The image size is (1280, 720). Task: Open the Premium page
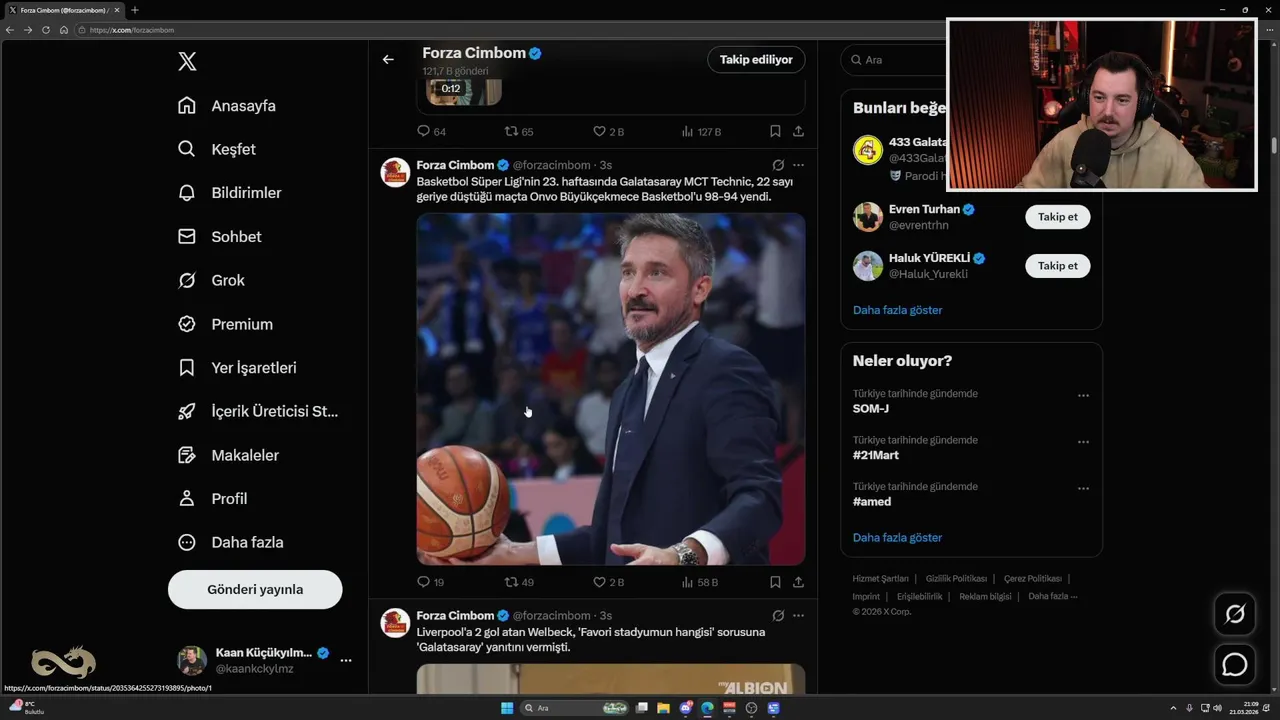point(225,324)
